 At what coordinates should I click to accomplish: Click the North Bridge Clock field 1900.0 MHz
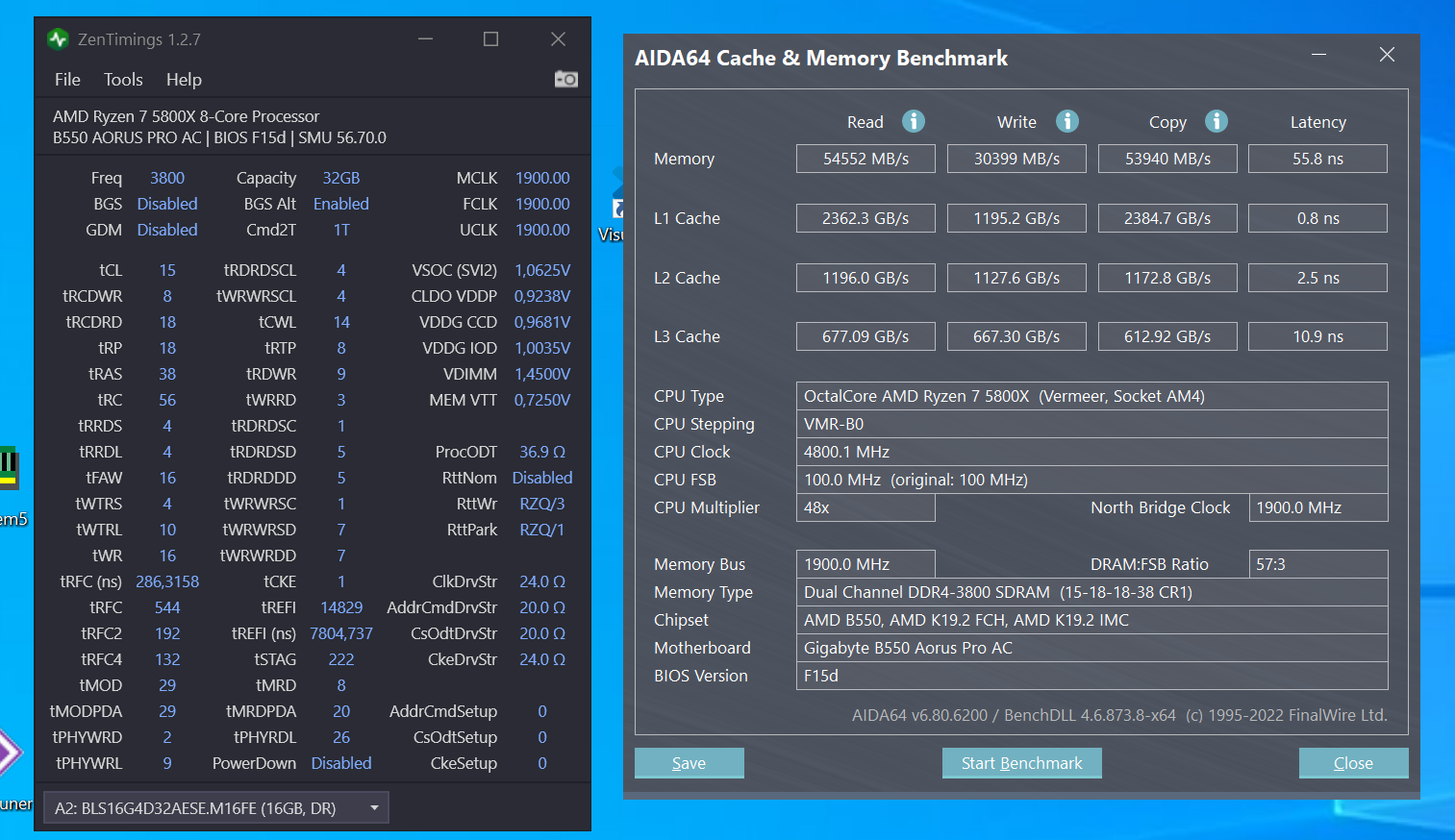(1318, 507)
